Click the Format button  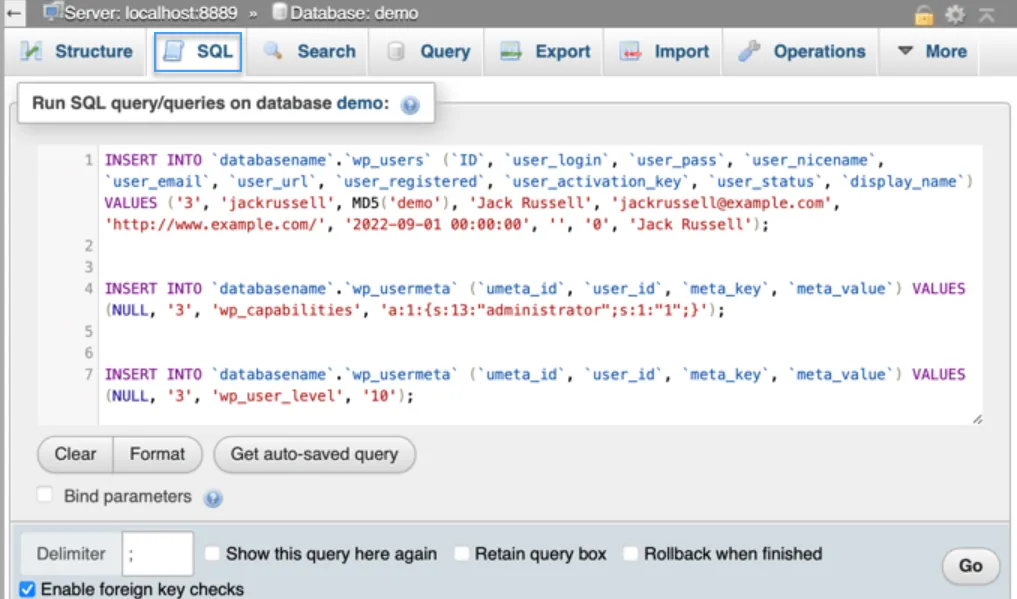[x=158, y=454]
